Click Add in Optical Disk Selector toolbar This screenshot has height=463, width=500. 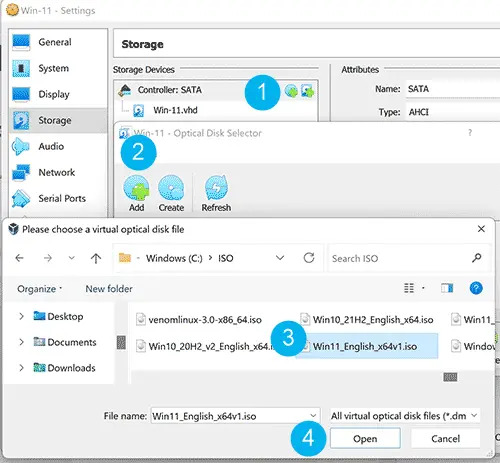(136, 194)
